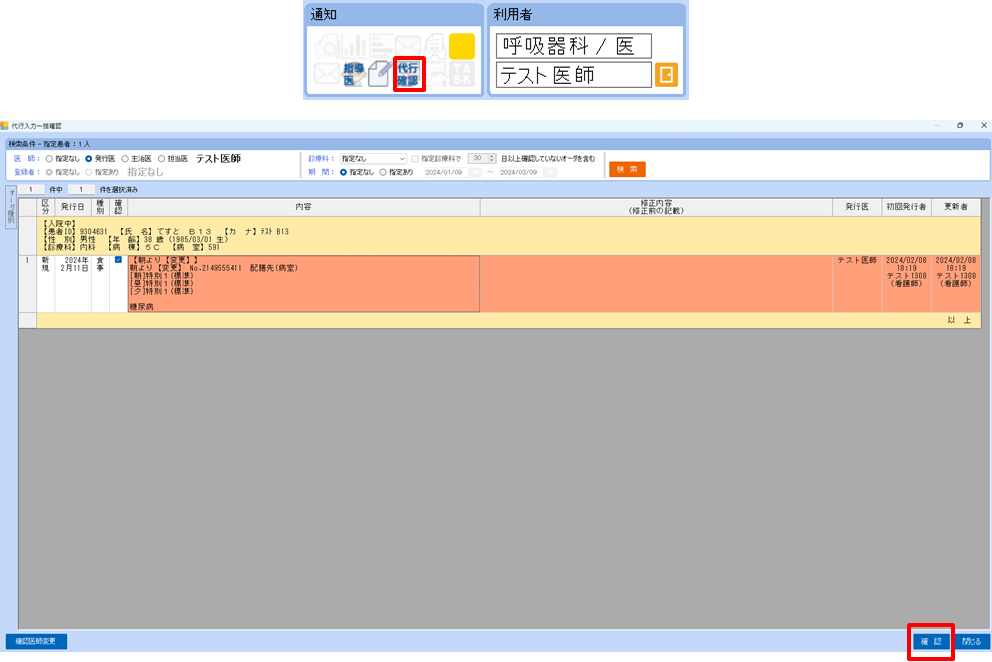
Task: Click the 区分 column header
Action: point(46,207)
